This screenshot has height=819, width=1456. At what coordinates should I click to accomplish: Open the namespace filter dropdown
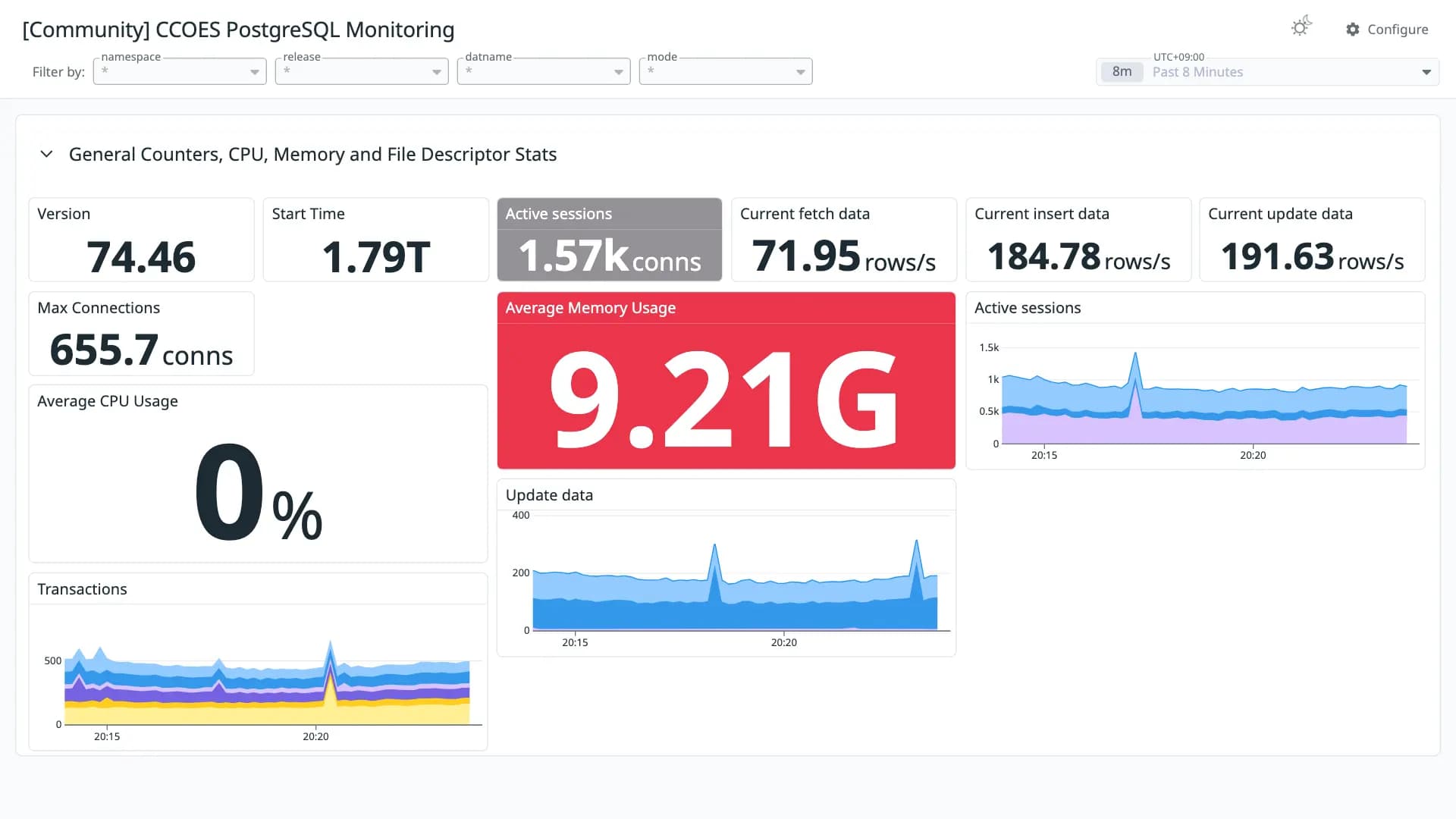click(180, 71)
